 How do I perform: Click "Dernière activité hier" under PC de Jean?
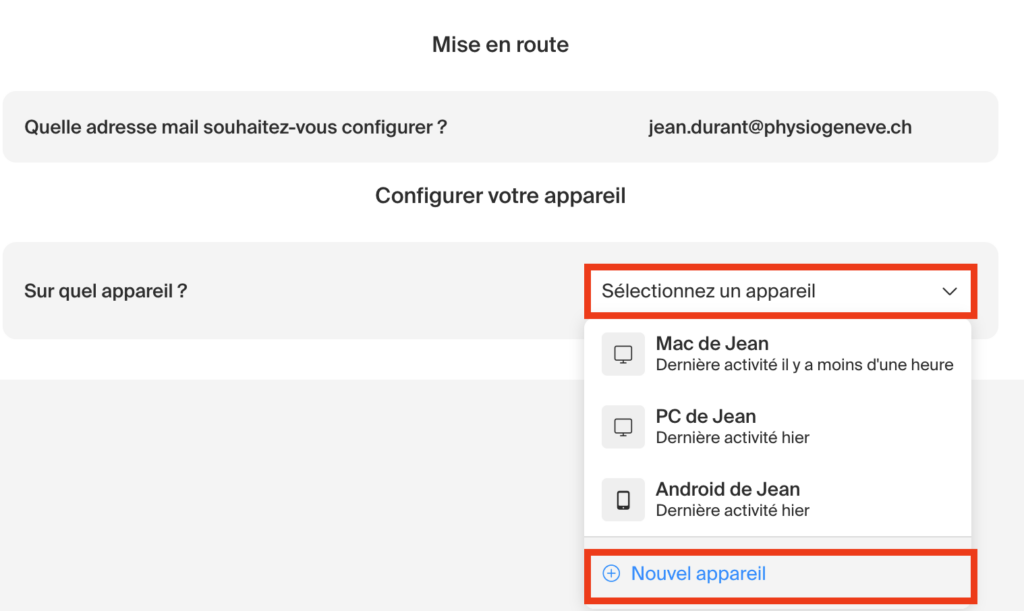732,438
